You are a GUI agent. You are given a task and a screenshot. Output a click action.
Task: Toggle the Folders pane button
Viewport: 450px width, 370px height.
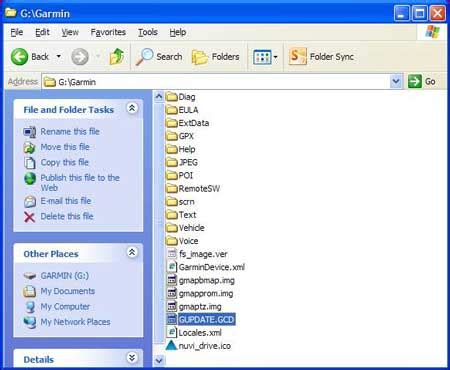point(216,57)
